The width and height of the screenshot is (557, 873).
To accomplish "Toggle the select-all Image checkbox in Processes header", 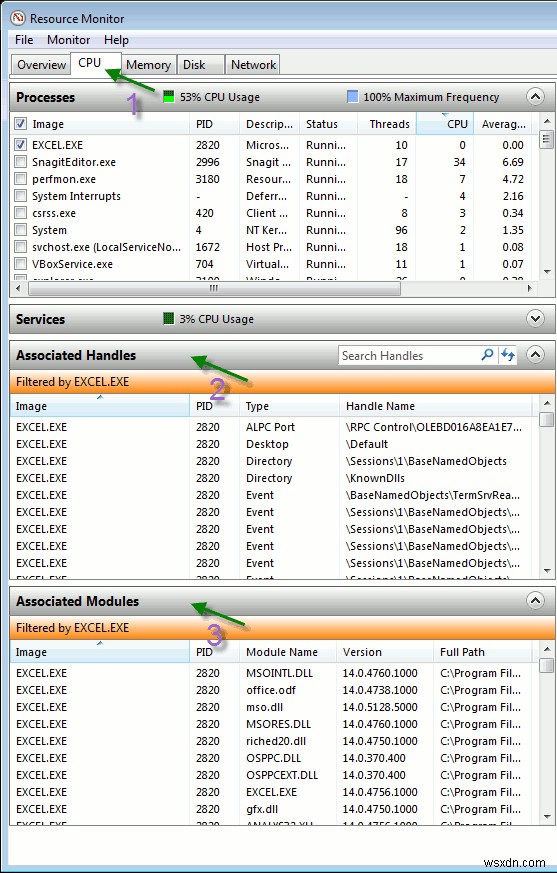I will click(x=21, y=124).
